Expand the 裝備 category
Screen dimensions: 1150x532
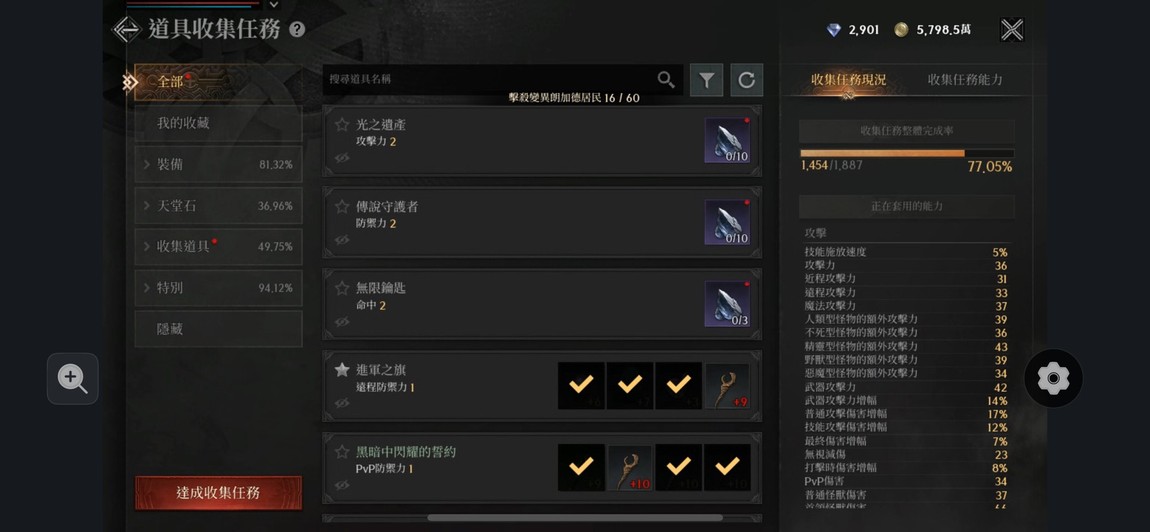tap(219, 164)
